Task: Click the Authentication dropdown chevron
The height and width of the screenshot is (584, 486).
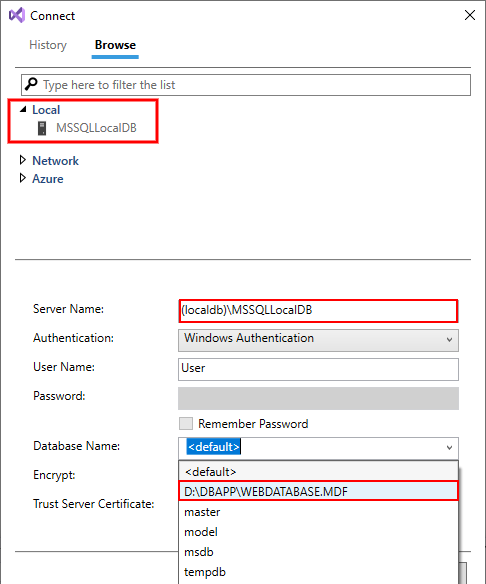Action: (x=450, y=340)
